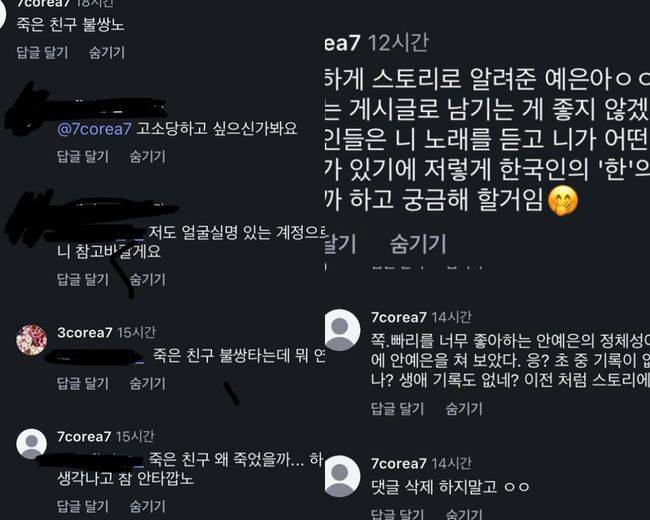The image size is (650, 520).
Task: Hide the 쪽.빠리를 comment
Action: pos(464,409)
